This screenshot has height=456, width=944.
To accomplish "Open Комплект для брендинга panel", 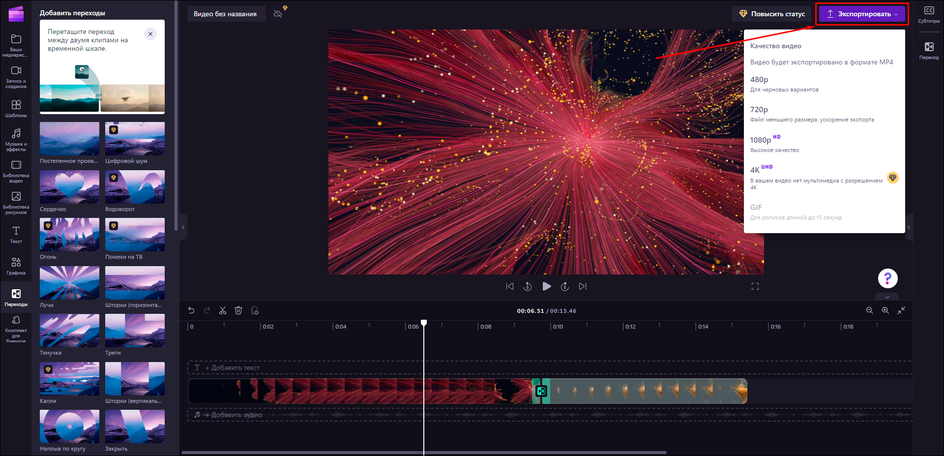I will pyautogui.click(x=16, y=328).
